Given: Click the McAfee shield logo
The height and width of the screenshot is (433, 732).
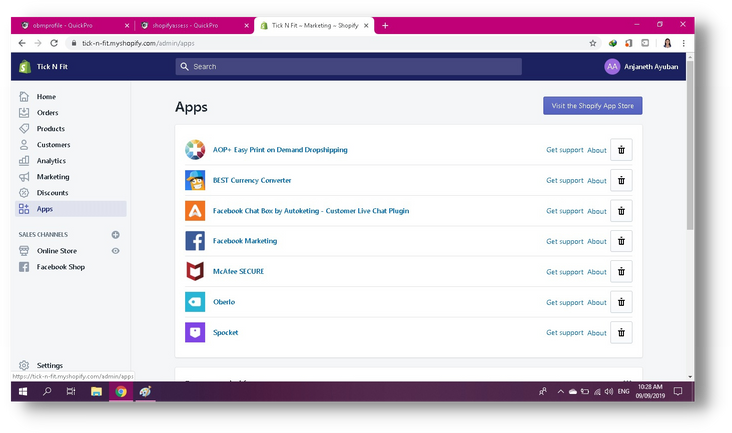Looking at the screenshot, I should click(195, 271).
